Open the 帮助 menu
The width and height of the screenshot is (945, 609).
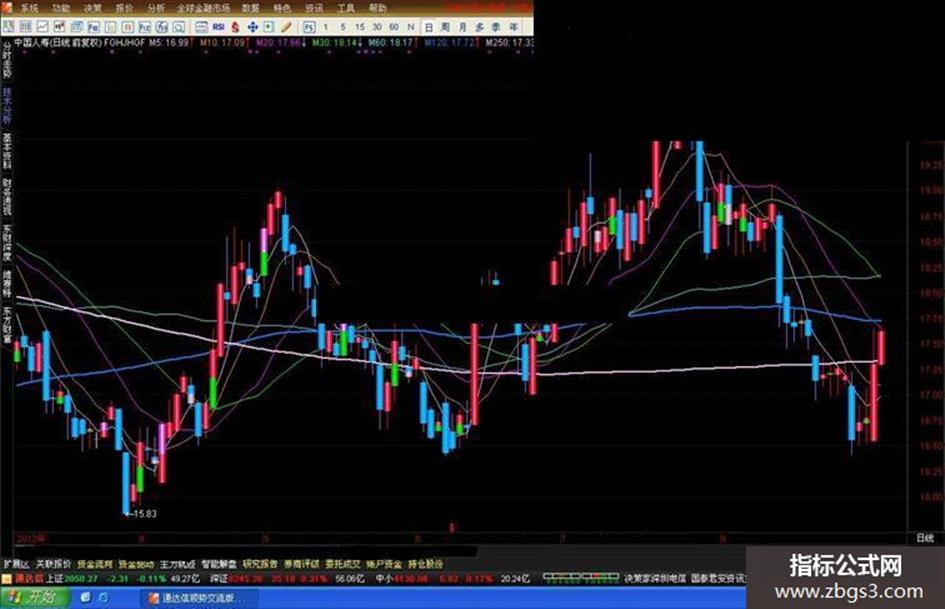(377, 8)
